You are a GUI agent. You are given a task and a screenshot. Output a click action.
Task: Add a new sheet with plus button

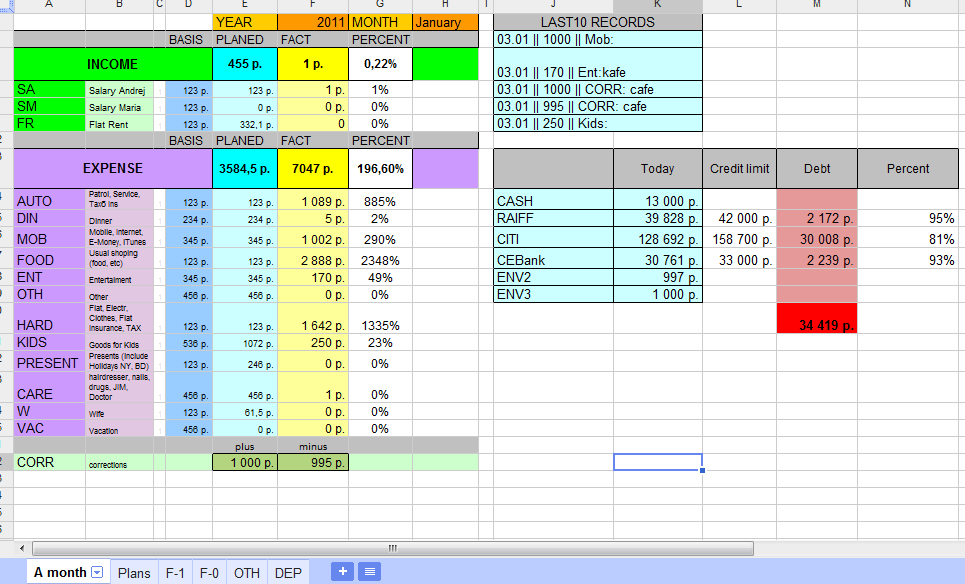342,572
